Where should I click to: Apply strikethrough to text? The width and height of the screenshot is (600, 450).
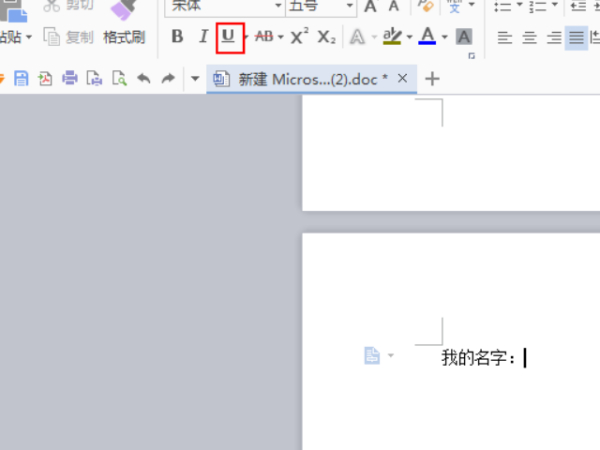(264, 37)
